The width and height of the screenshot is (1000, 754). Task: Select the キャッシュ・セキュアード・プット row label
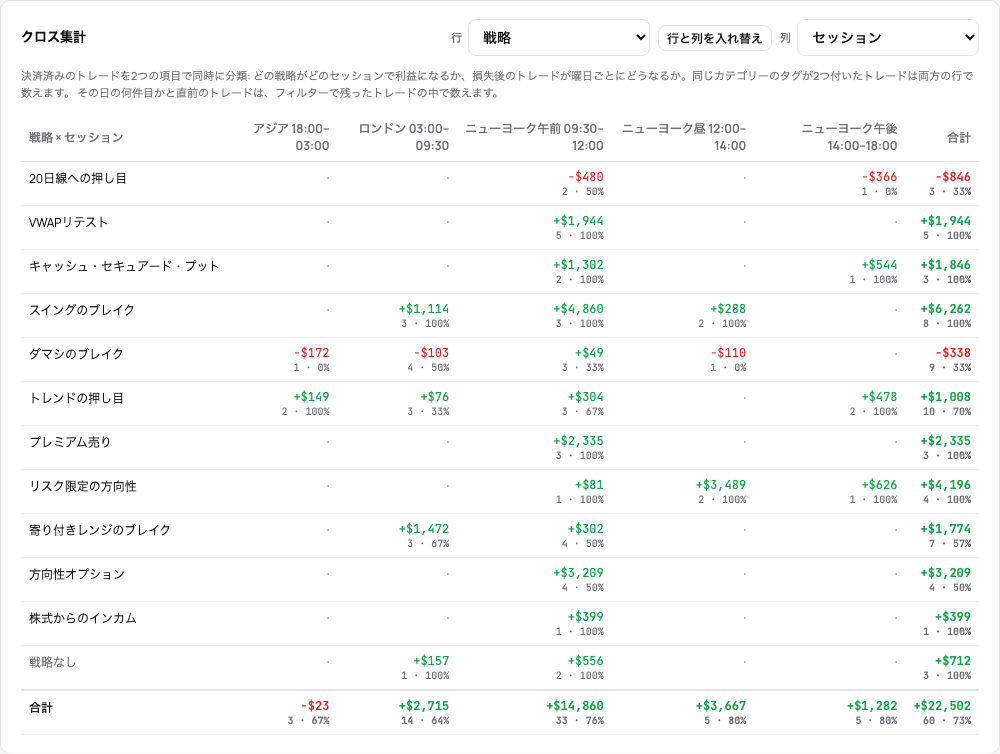pyautogui.click(x=124, y=266)
